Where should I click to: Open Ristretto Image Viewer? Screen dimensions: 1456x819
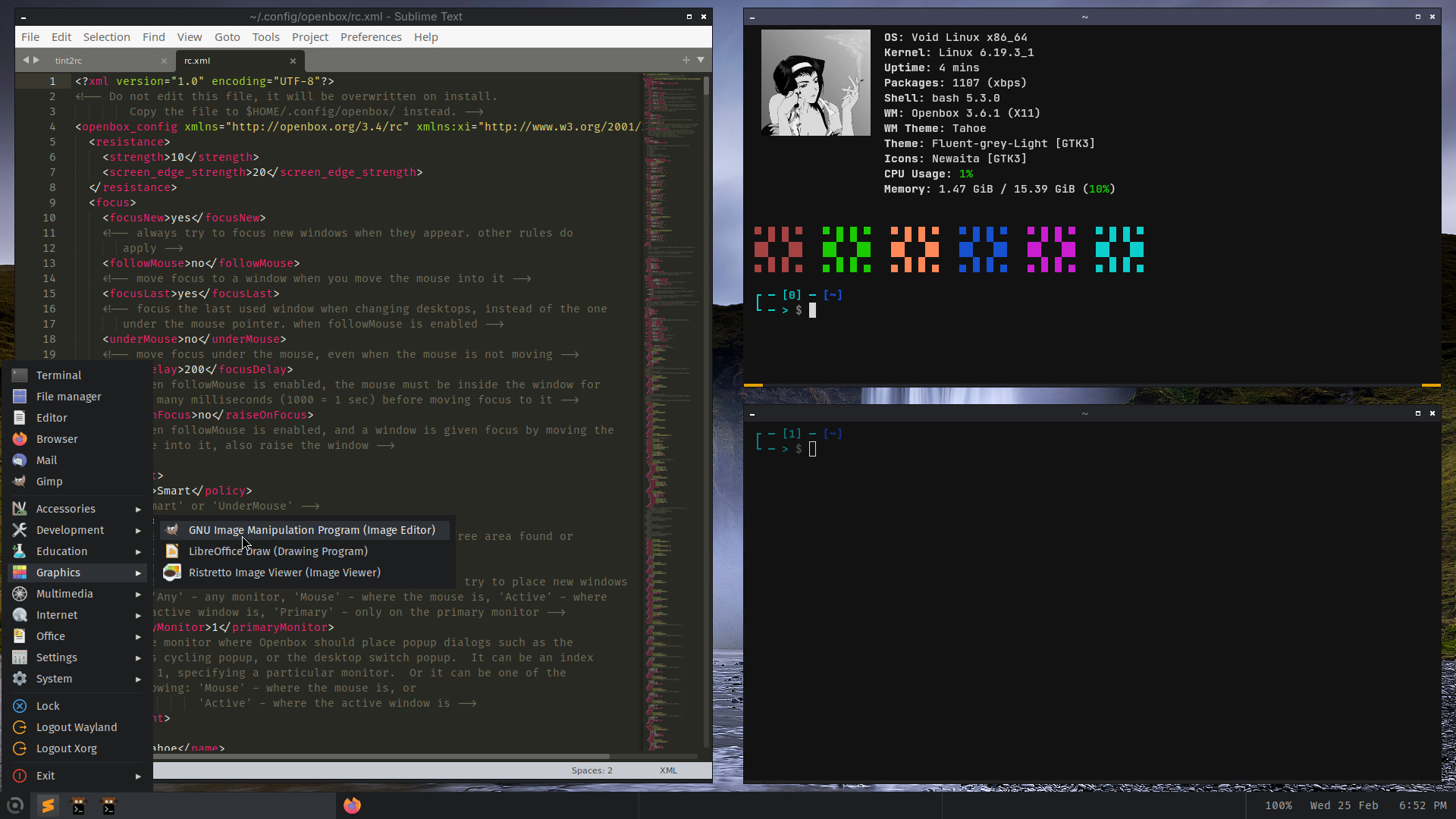click(284, 573)
